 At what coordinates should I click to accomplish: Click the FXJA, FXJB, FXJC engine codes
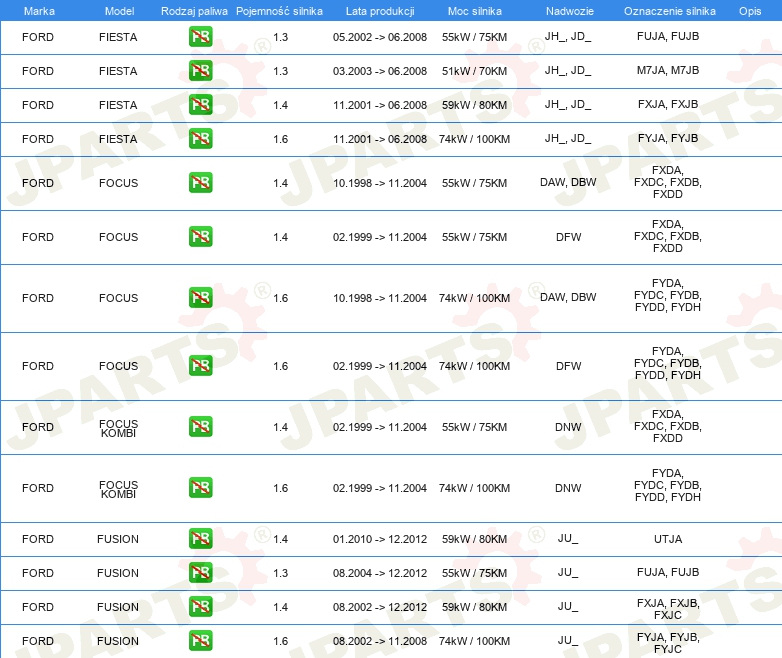click(x=668, y=609)
